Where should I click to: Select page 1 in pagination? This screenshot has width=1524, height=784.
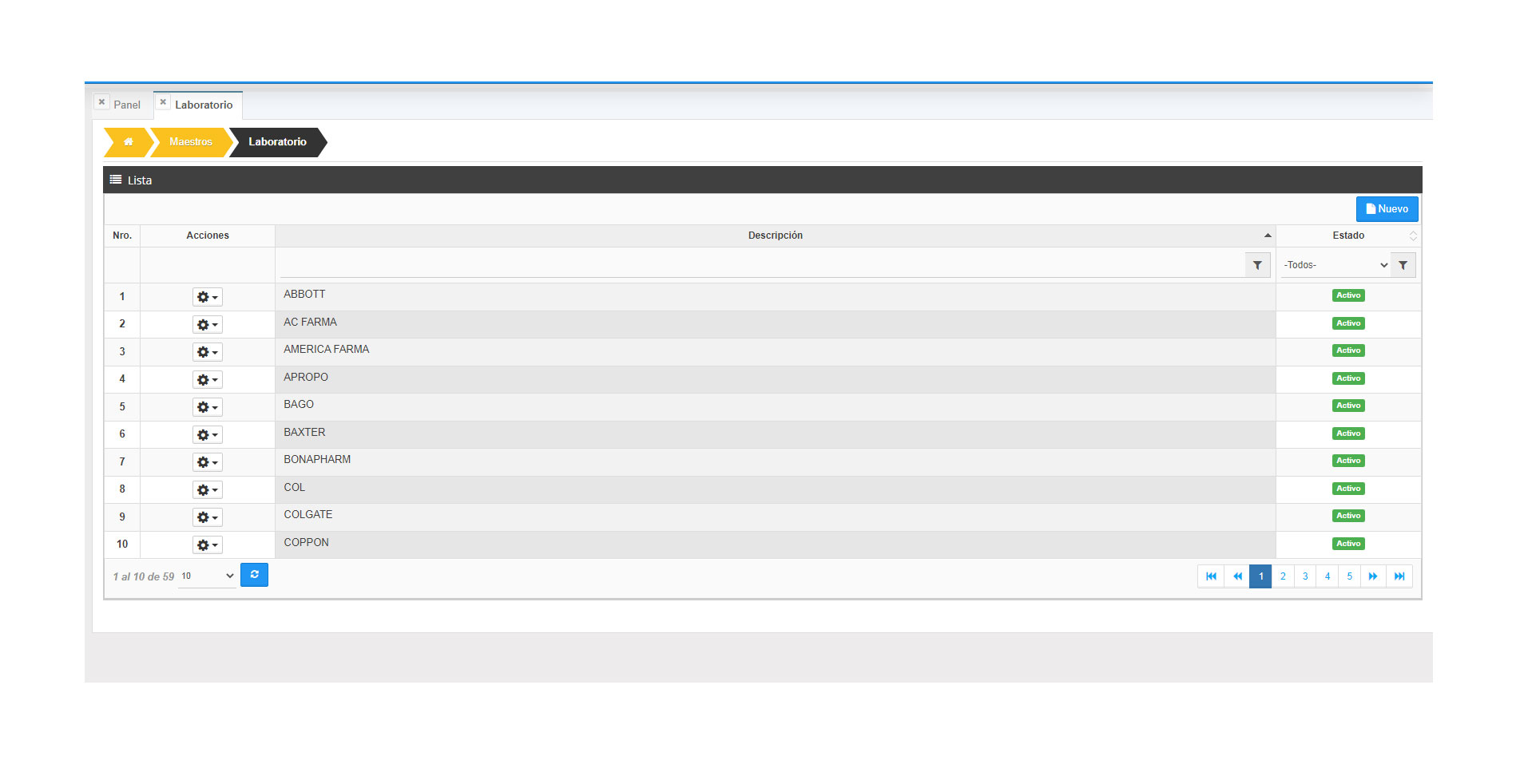point(1261,576)
